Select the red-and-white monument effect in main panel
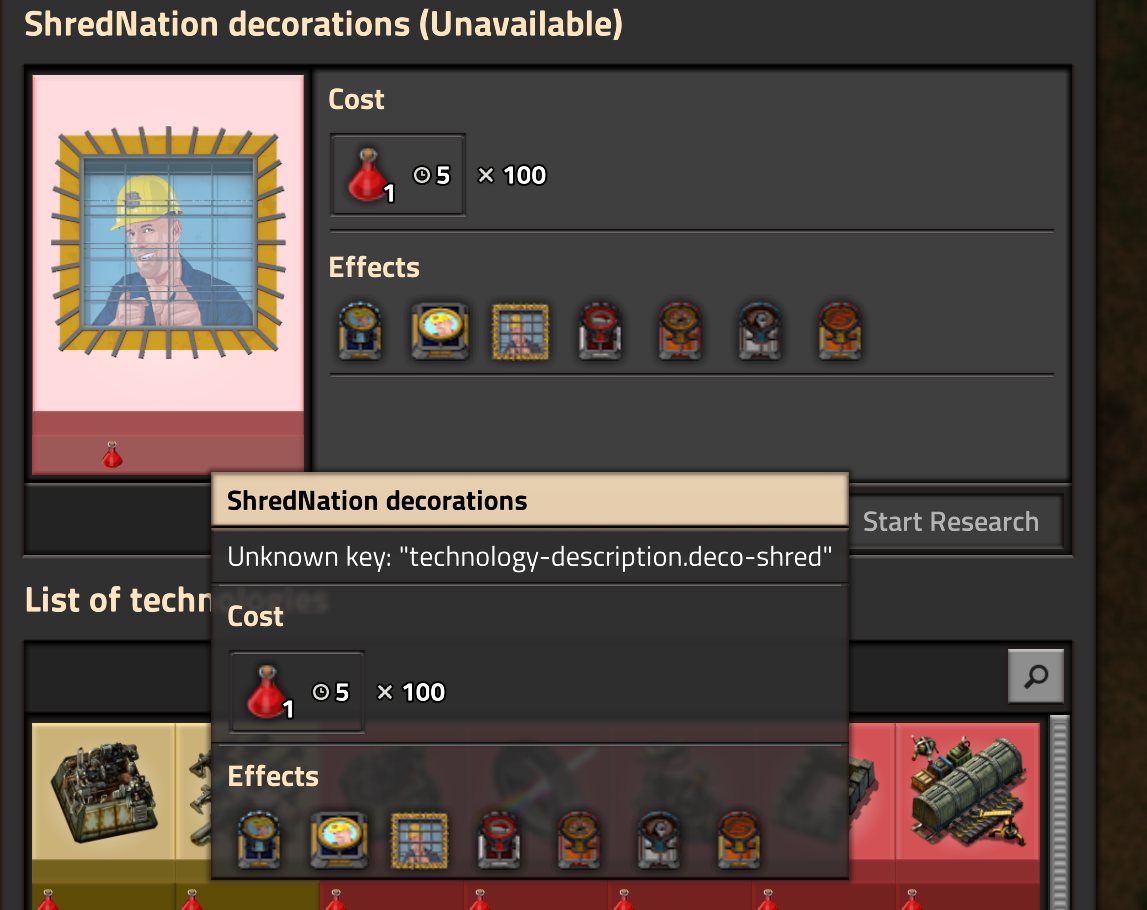The image size is (1147, 910). click(600, 331)
